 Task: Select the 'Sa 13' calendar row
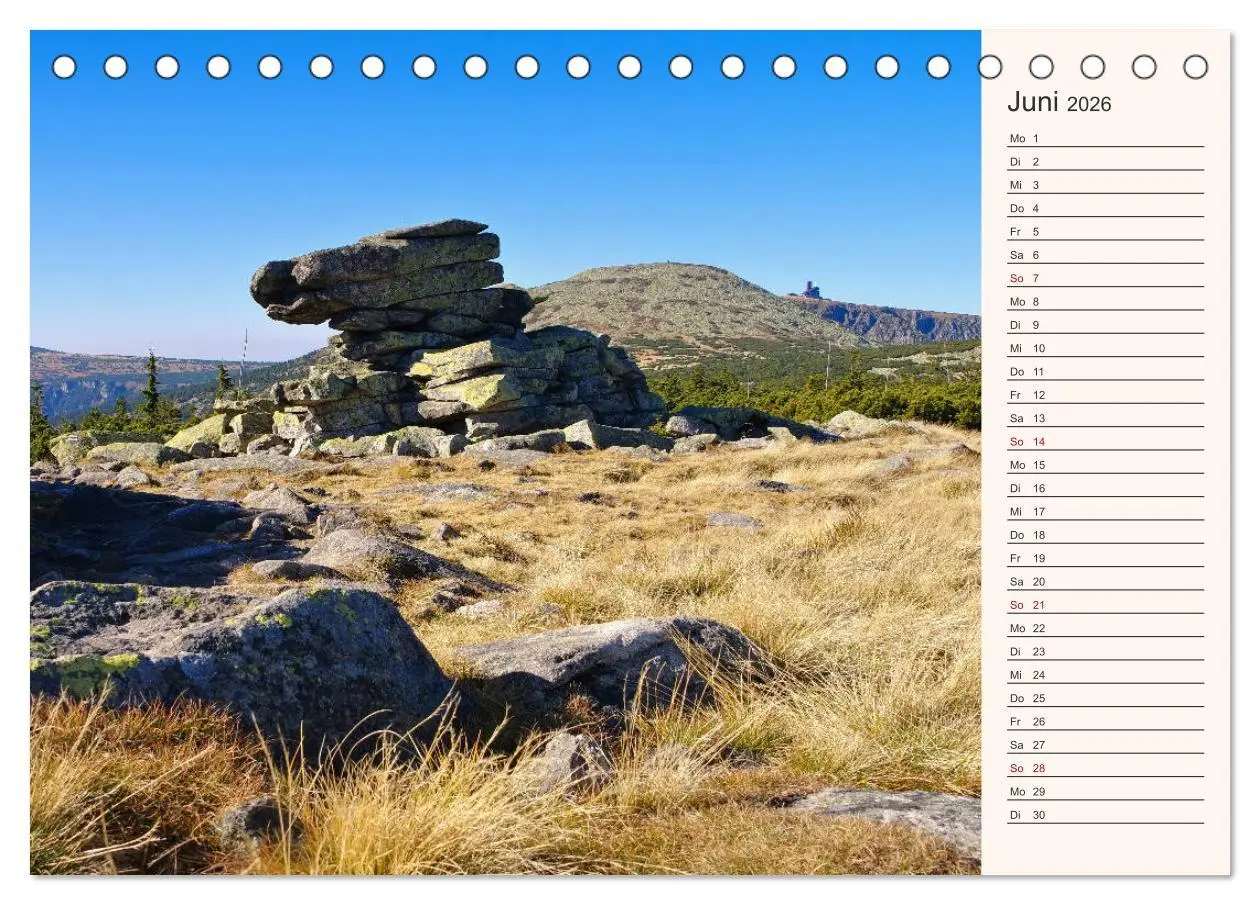1105,418
